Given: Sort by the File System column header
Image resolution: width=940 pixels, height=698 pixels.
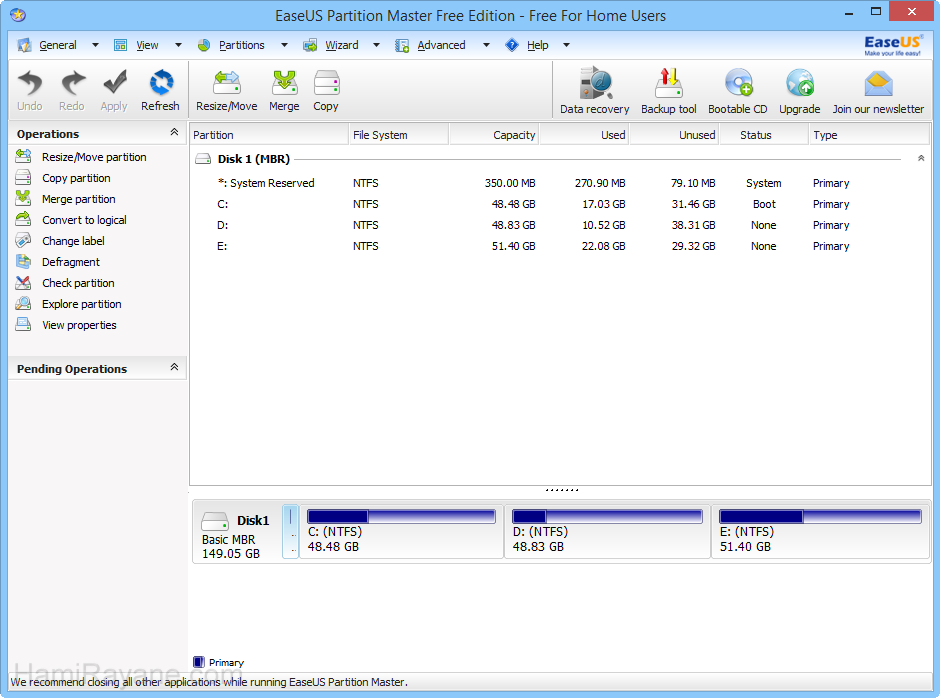Looking at the screenshot, I should (399, 135).
